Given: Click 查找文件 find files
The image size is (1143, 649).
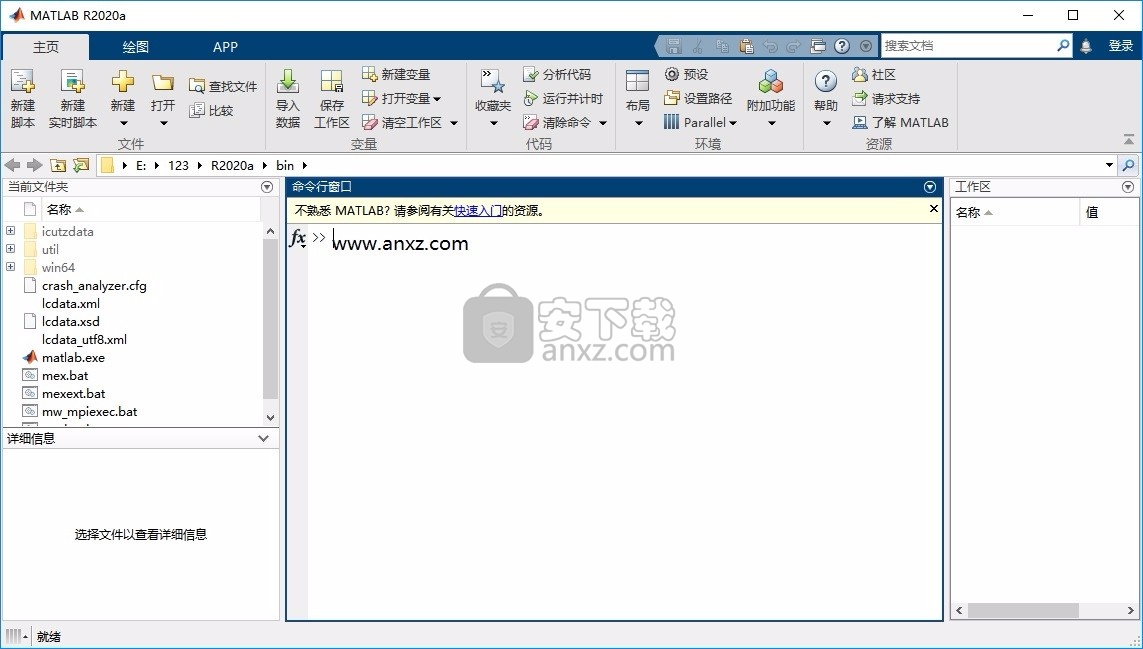Looking at the screenshot, I should pyautogui.click(x=223, y=86).
